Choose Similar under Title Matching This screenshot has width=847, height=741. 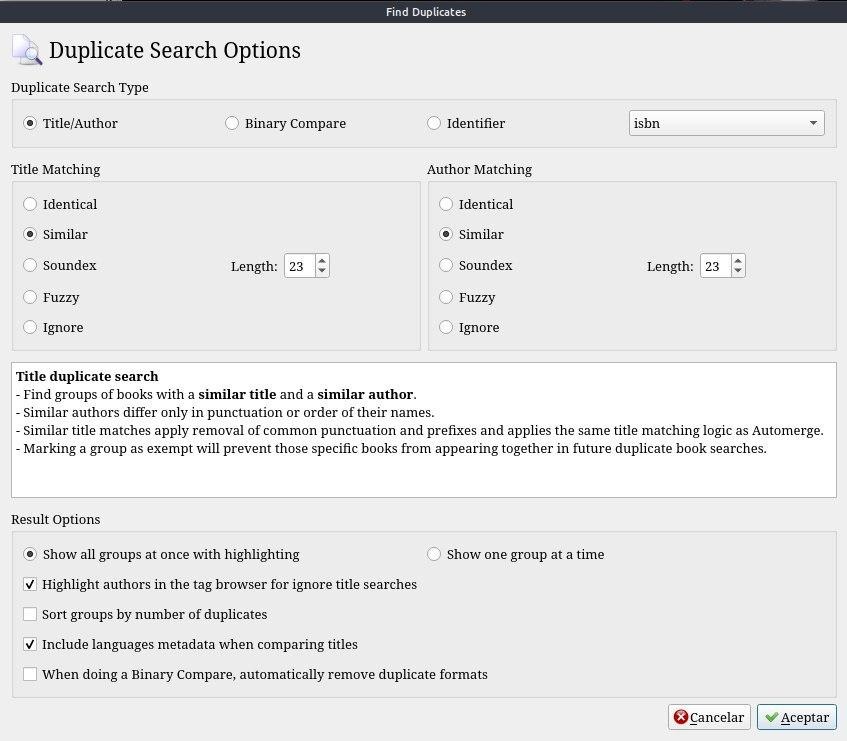[x=55, y=234]
